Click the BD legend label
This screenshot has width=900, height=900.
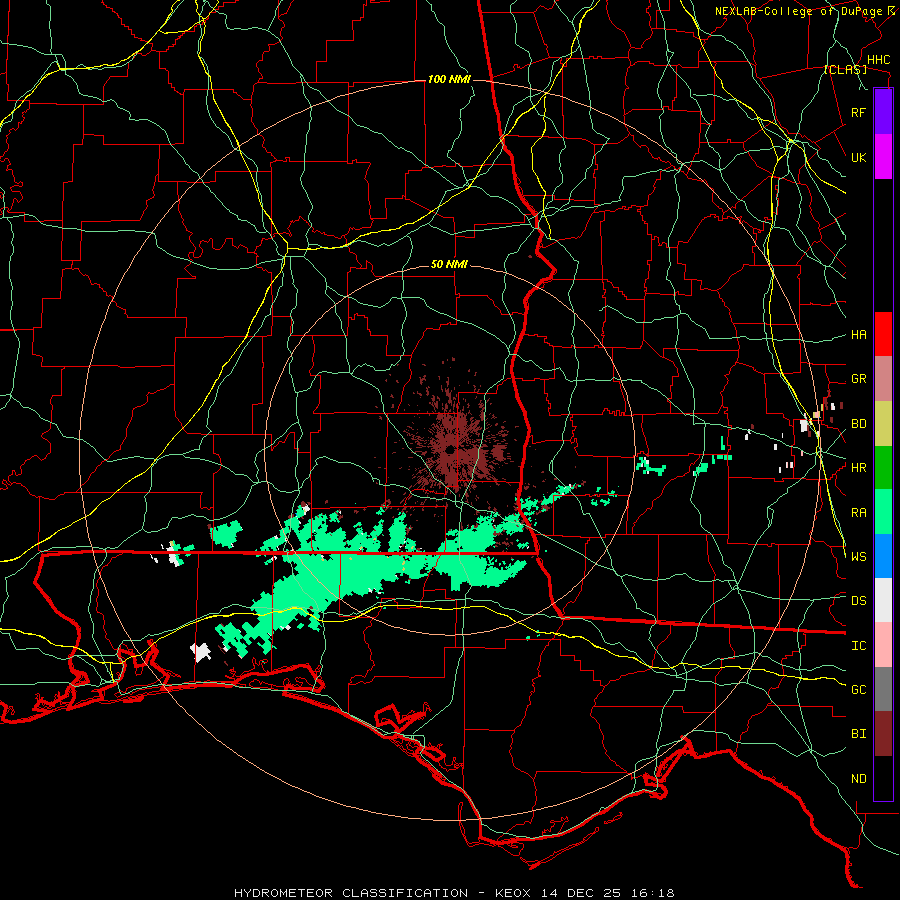(x=858, y=424)
